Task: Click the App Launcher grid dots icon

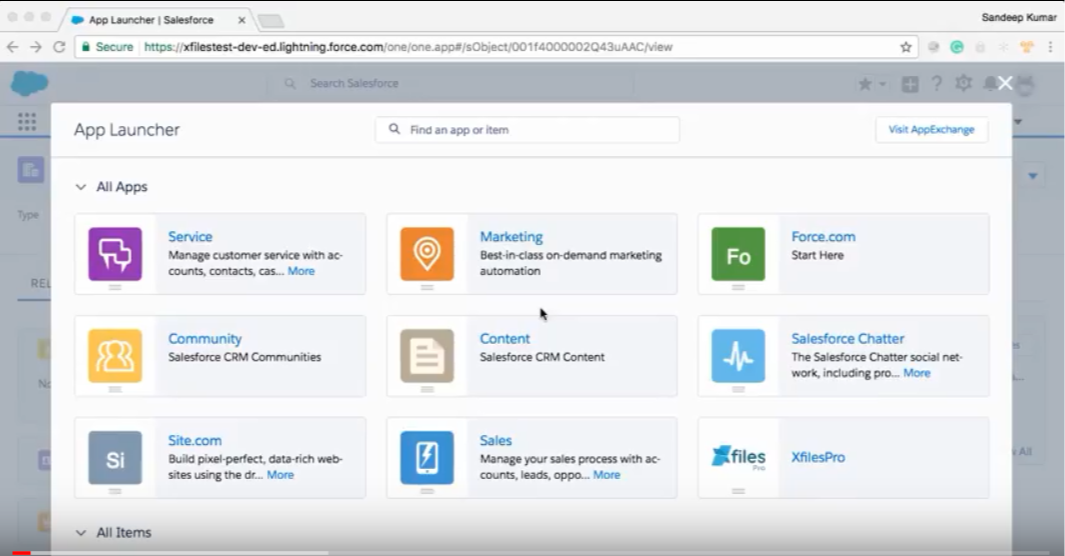Action: [27, 122]
